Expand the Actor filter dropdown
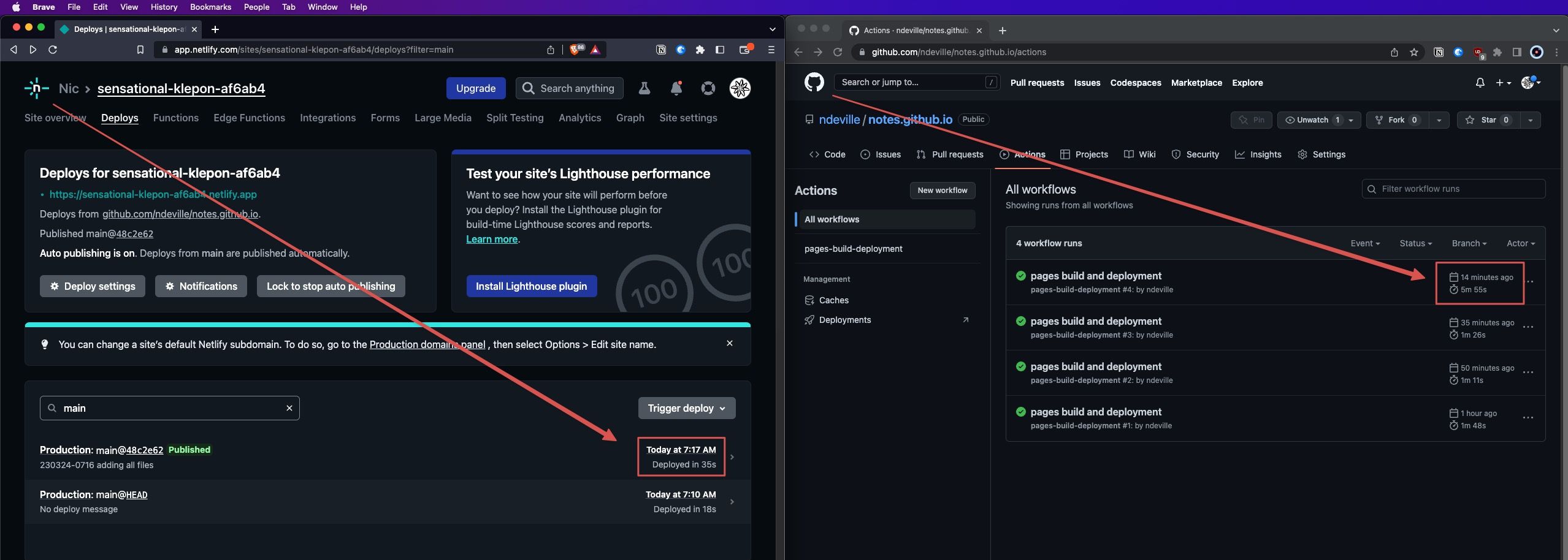The image size is (1568, 560). 1521,243
